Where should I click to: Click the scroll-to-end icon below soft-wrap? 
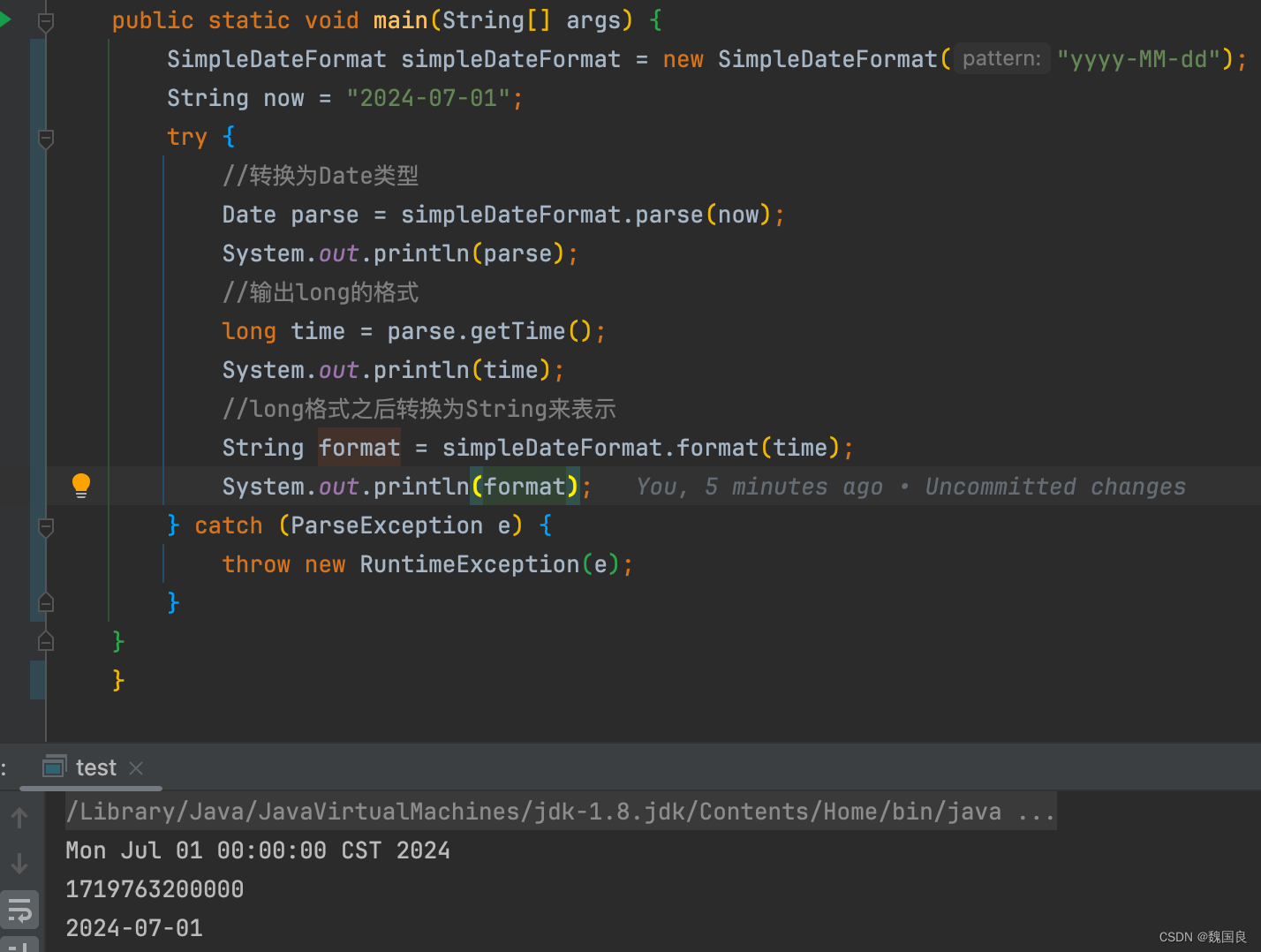19,946
